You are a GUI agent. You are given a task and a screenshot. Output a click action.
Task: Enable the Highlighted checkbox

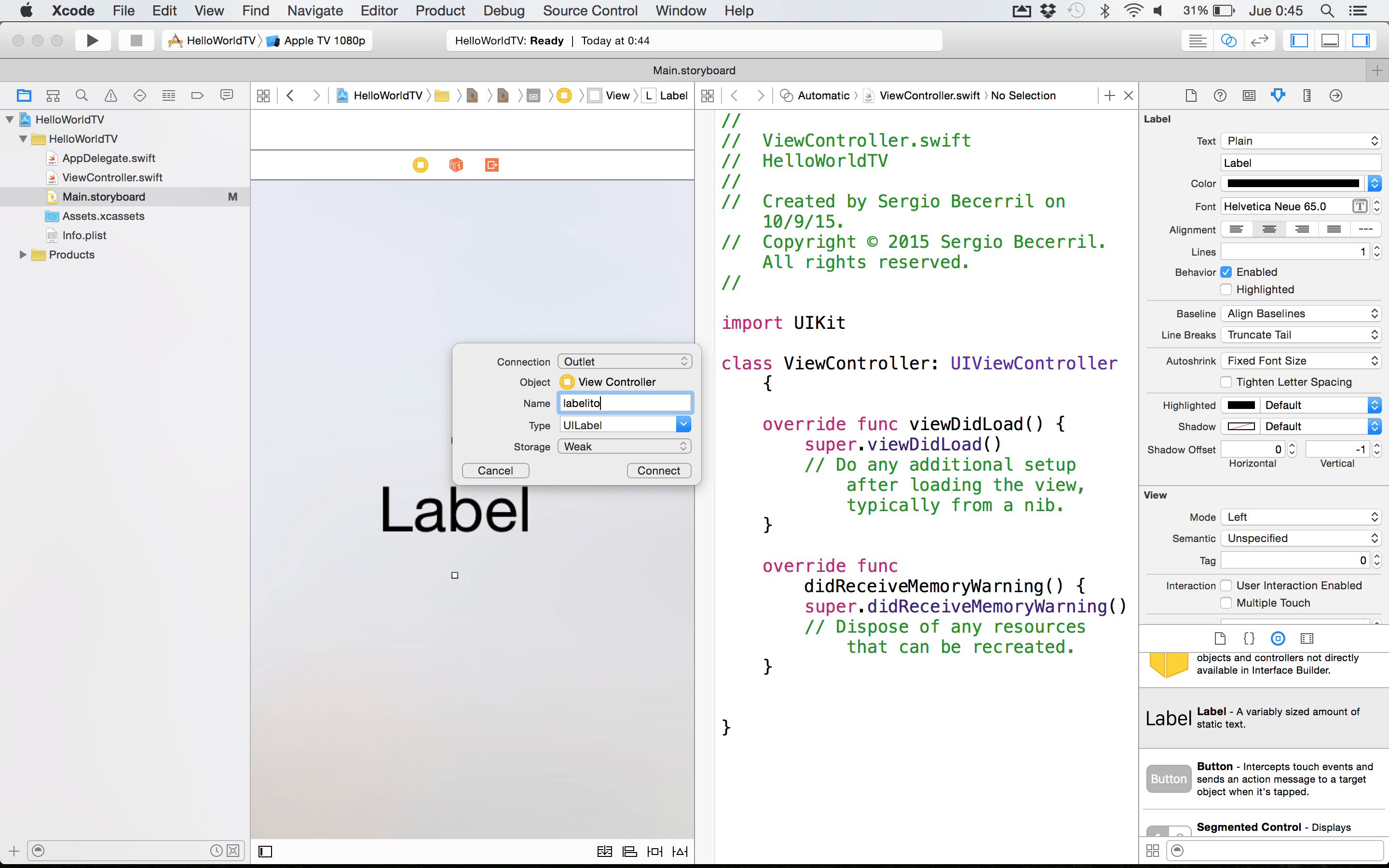coord(1226,289)
